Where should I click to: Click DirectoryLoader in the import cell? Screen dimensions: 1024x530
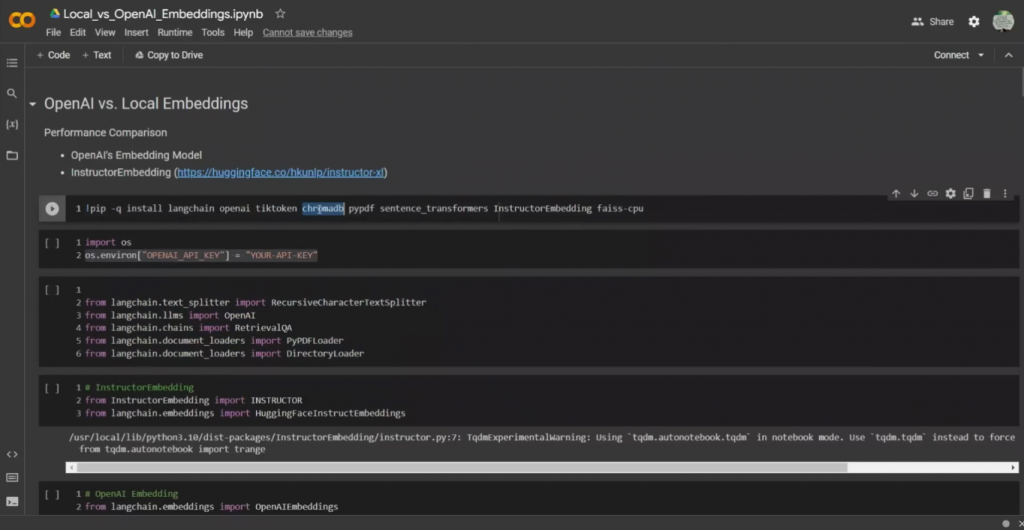pos(325,354)
